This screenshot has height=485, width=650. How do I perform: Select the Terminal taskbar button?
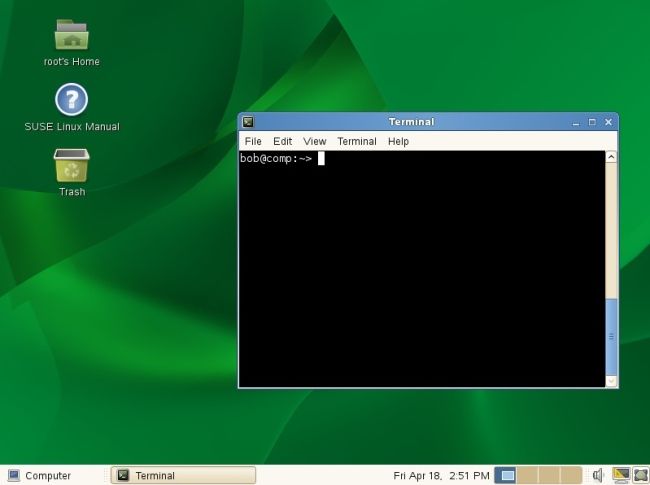click(x=183, y=475)
